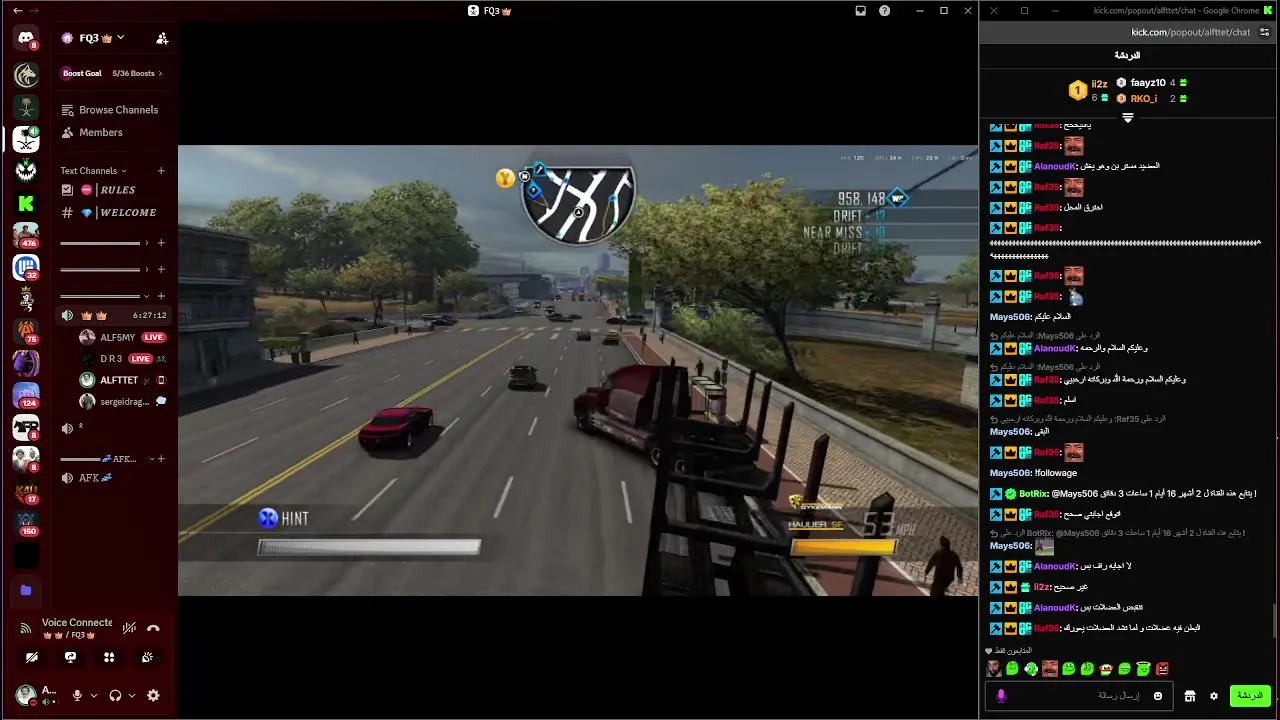Screen dimensions: 1280x720
Task: Insert the green headphones emote
Action: tap(1031, 669)
